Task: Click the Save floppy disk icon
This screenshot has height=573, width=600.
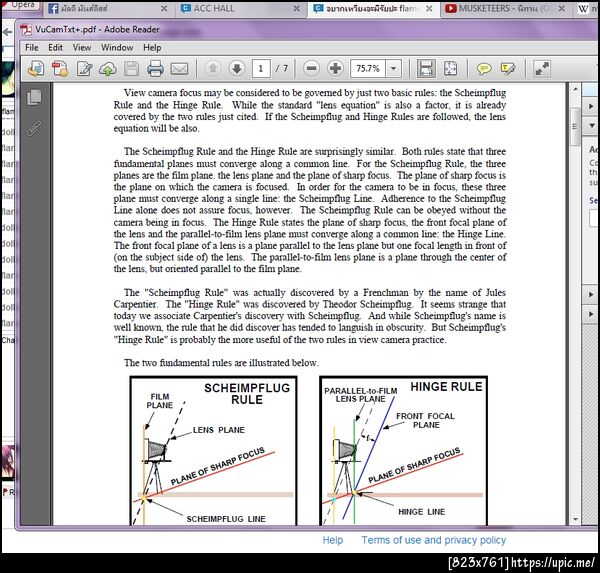Action: click(x=131, y=69)
